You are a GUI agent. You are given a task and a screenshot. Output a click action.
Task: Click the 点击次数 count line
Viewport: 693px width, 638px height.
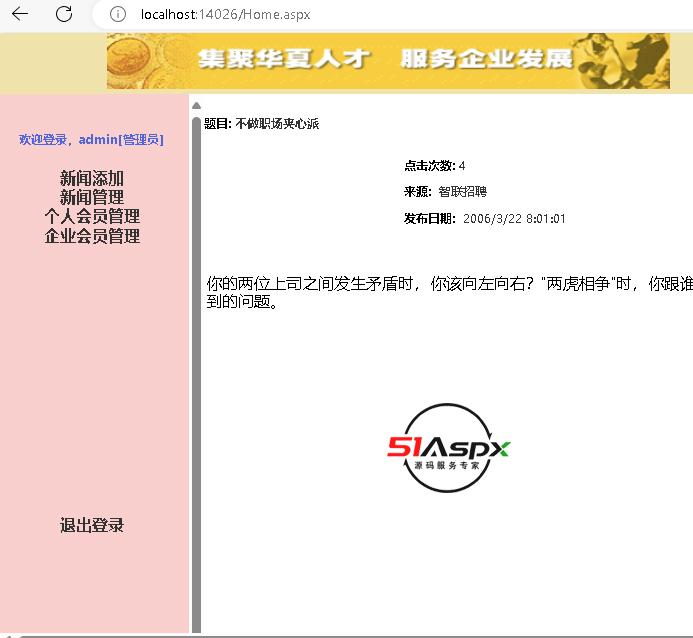[x=435, y=166]
